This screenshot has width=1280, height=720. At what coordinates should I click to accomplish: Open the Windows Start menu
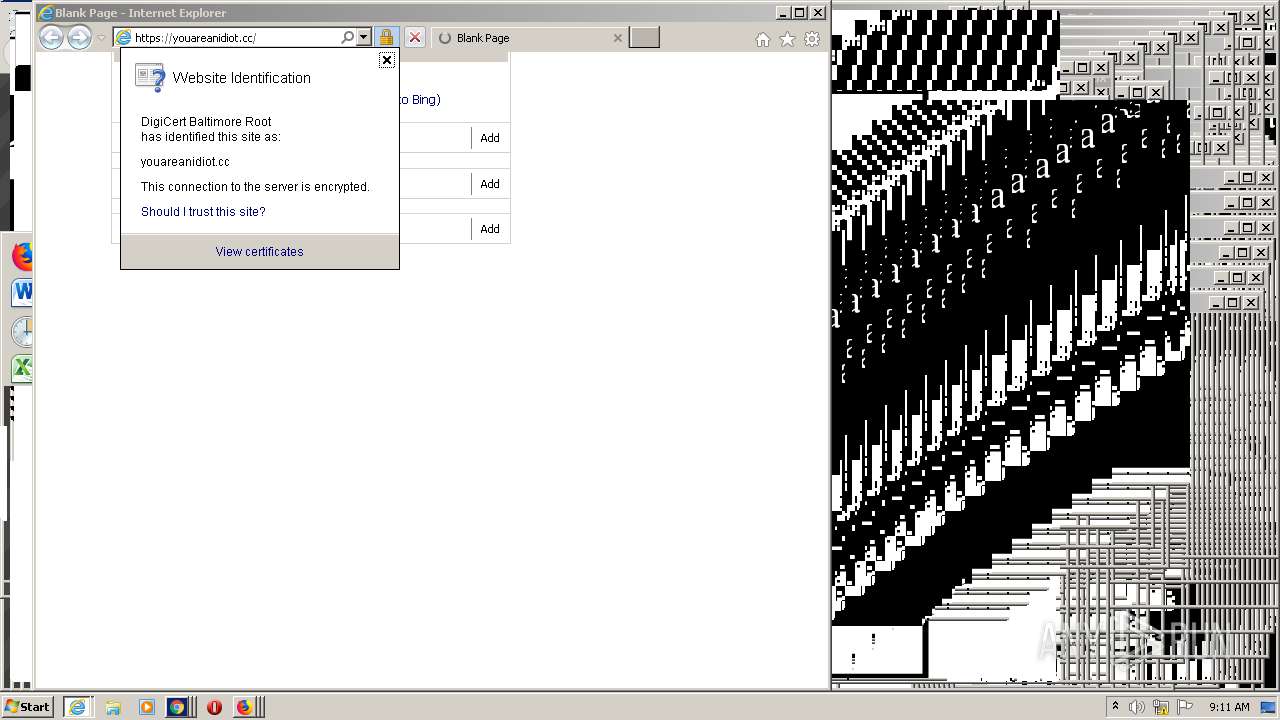coord(27,707)
